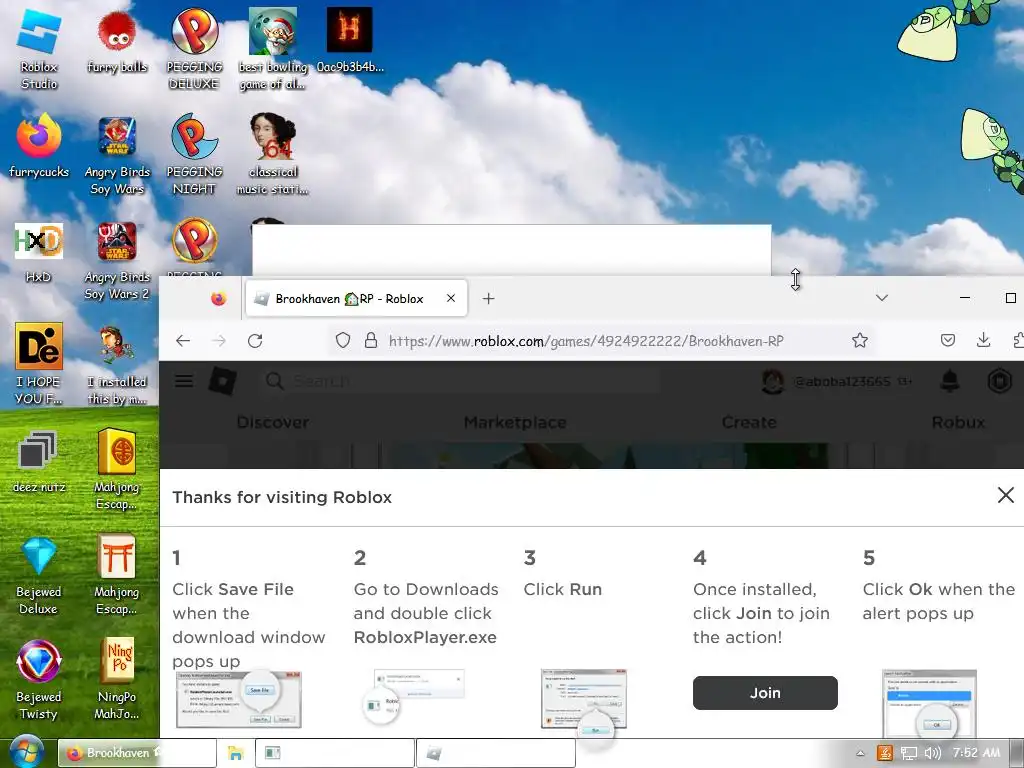Open Bejewed Twisty desktop icon
The width and height of the screenshot is (1024, 768).
tap(39, 679)
